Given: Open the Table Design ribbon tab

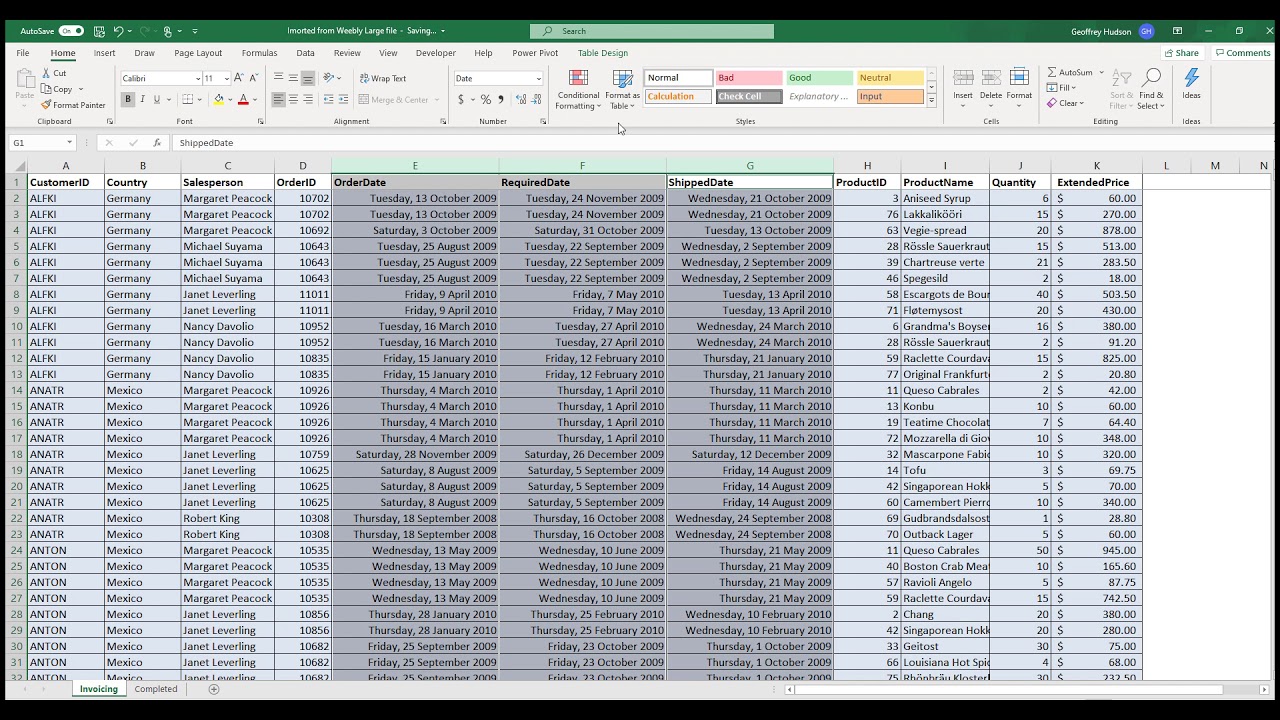Looking at the screenshot, I should 603,53.
